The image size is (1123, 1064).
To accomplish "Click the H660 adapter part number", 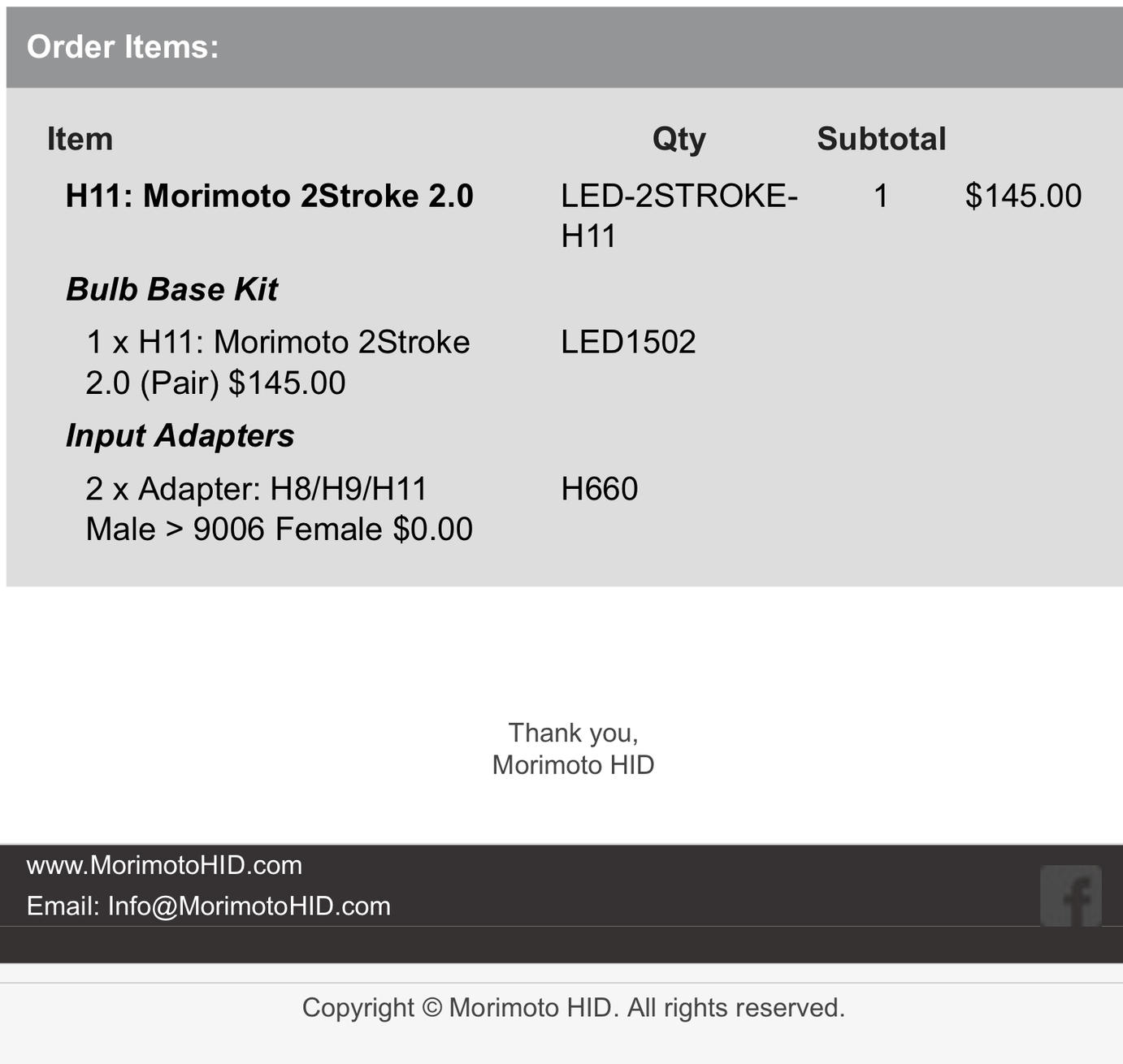I will [x=600, y=489].
